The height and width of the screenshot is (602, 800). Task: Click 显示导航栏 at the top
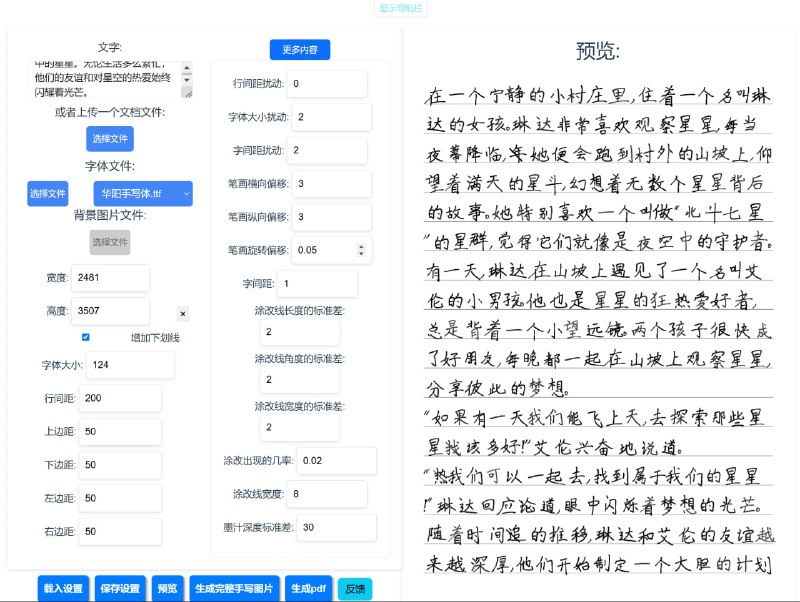click(x=403, y=8)
